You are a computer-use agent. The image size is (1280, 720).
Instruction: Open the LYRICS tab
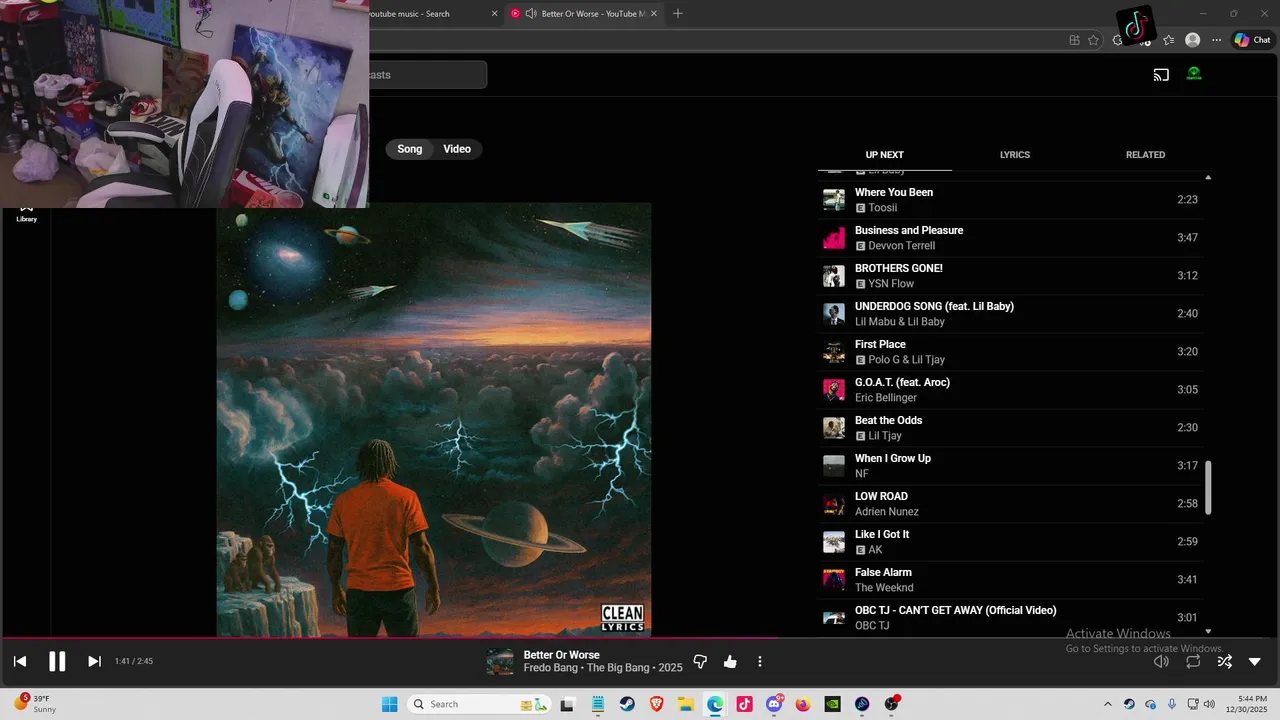tap(1015, 155)
